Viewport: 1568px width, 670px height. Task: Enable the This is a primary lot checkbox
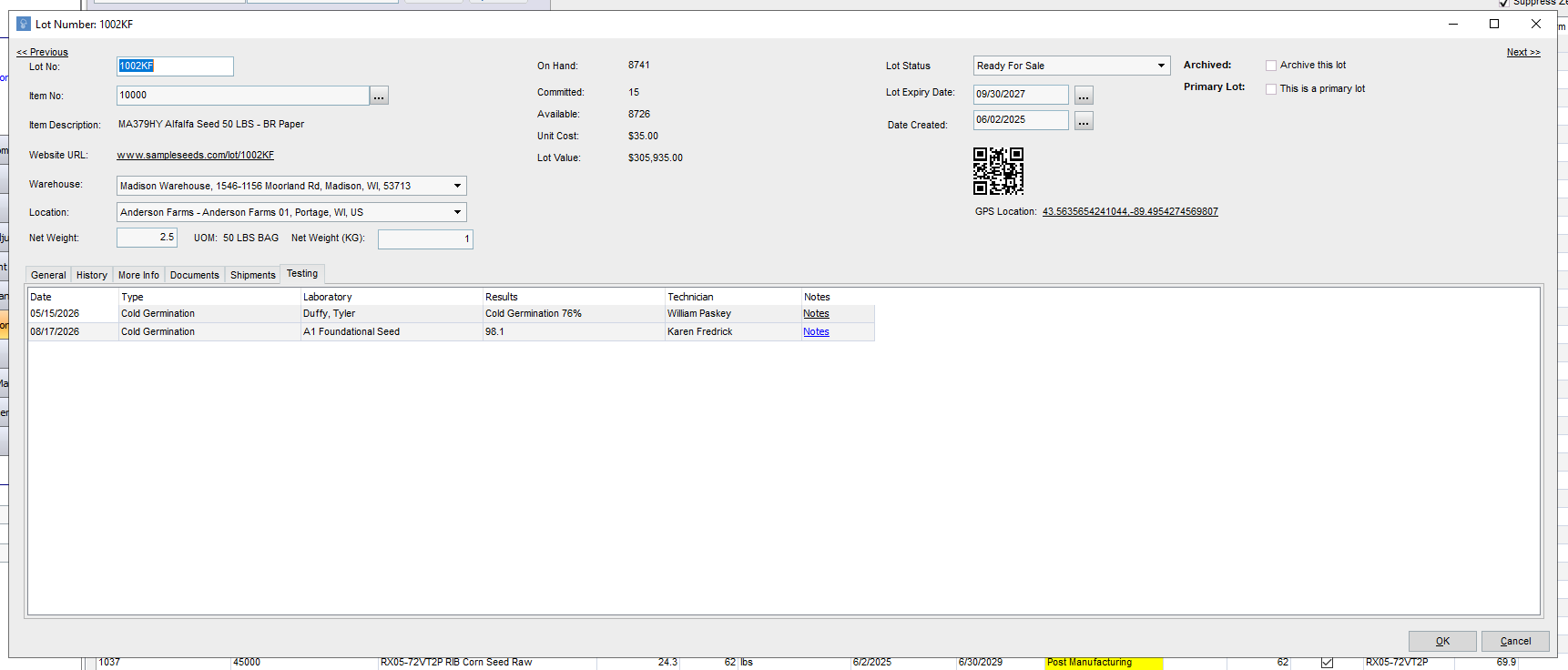tap(1271, 89)
